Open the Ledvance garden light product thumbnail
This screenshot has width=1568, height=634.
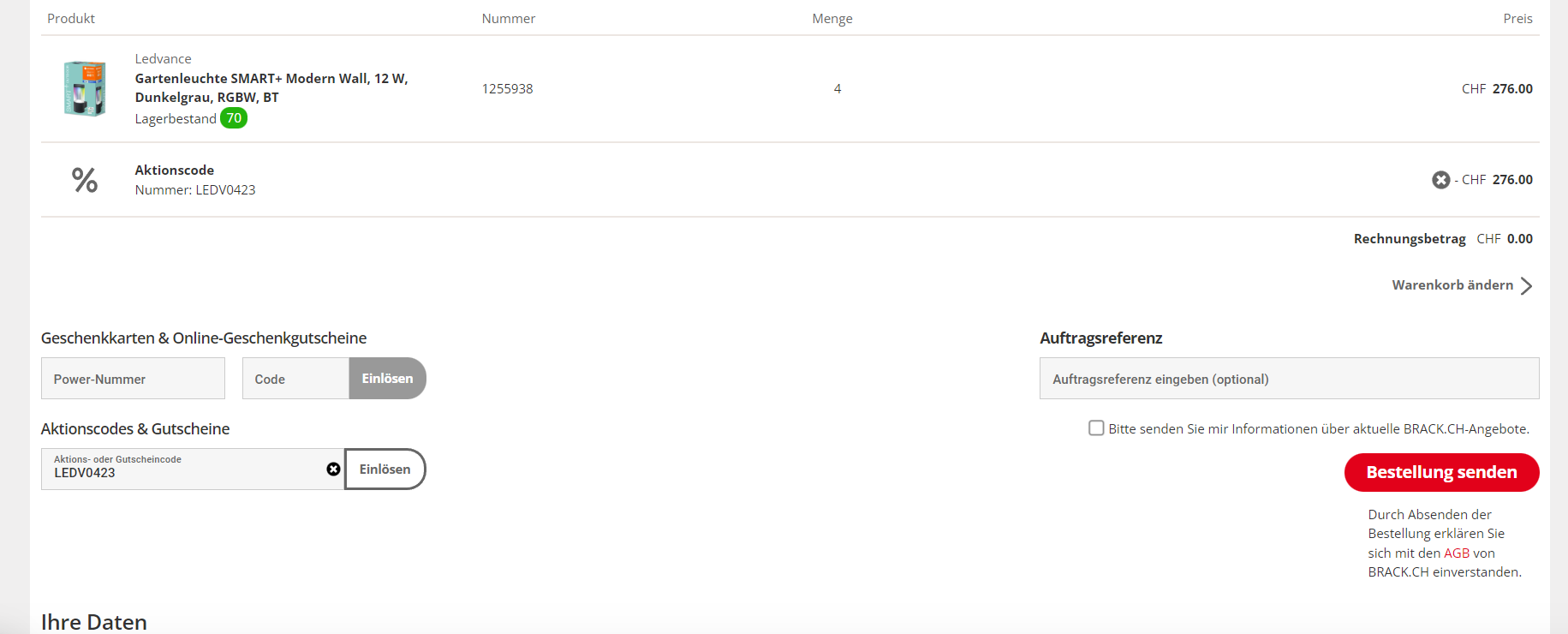[x=85, y=88]
